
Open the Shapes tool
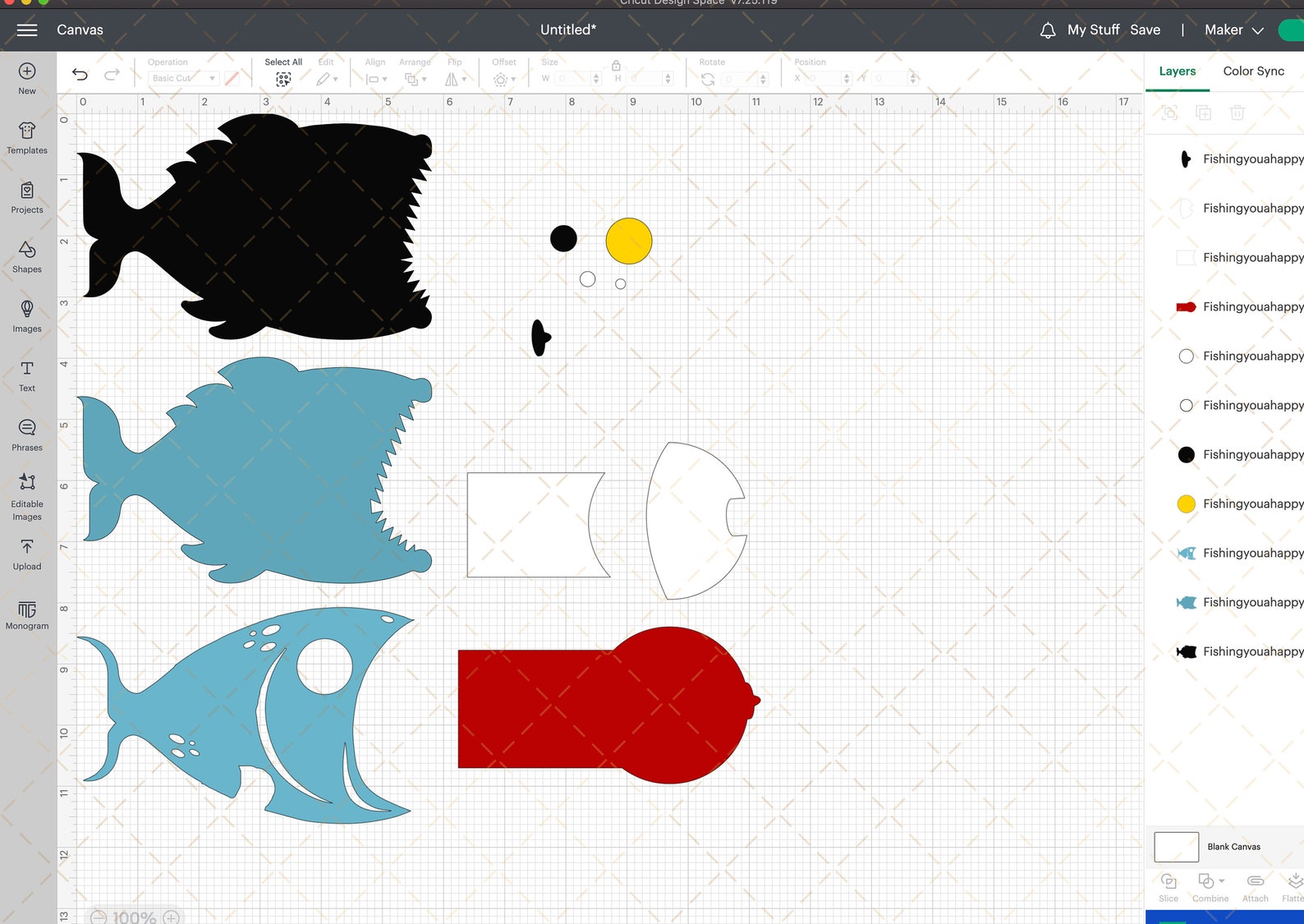pyautogui.click(x=27, y=256)
